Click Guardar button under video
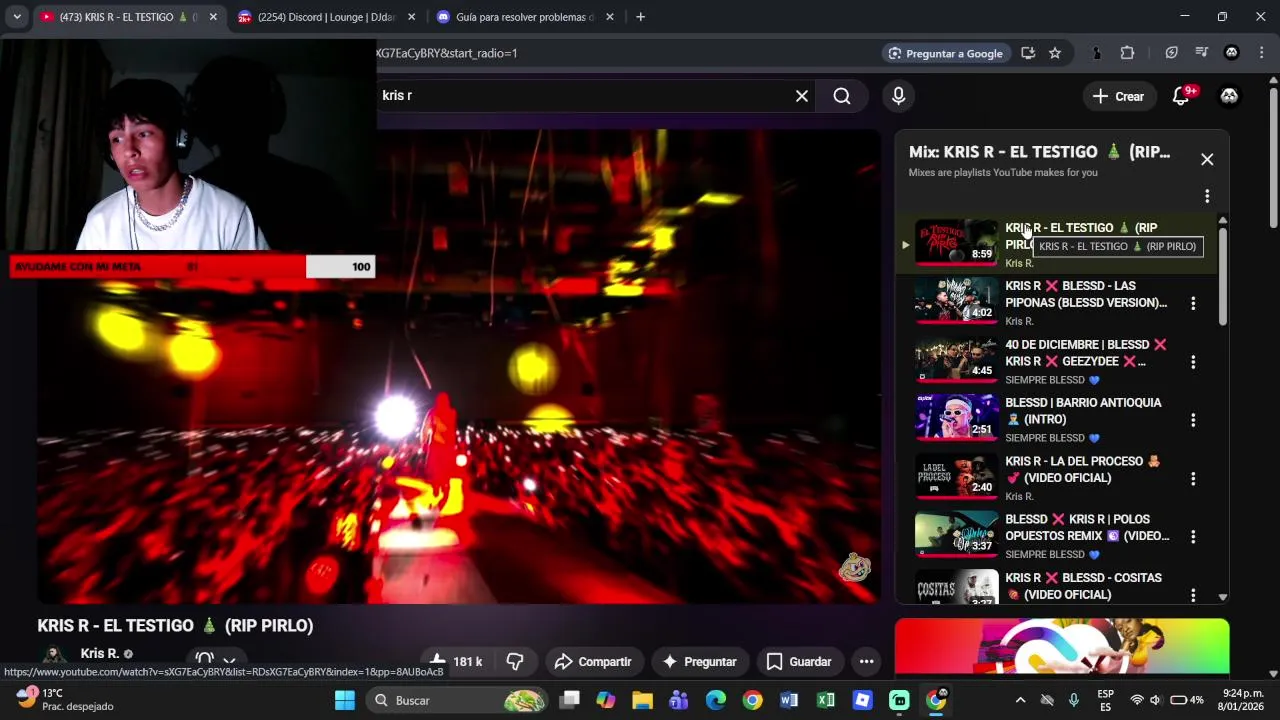 coord(798,661)
